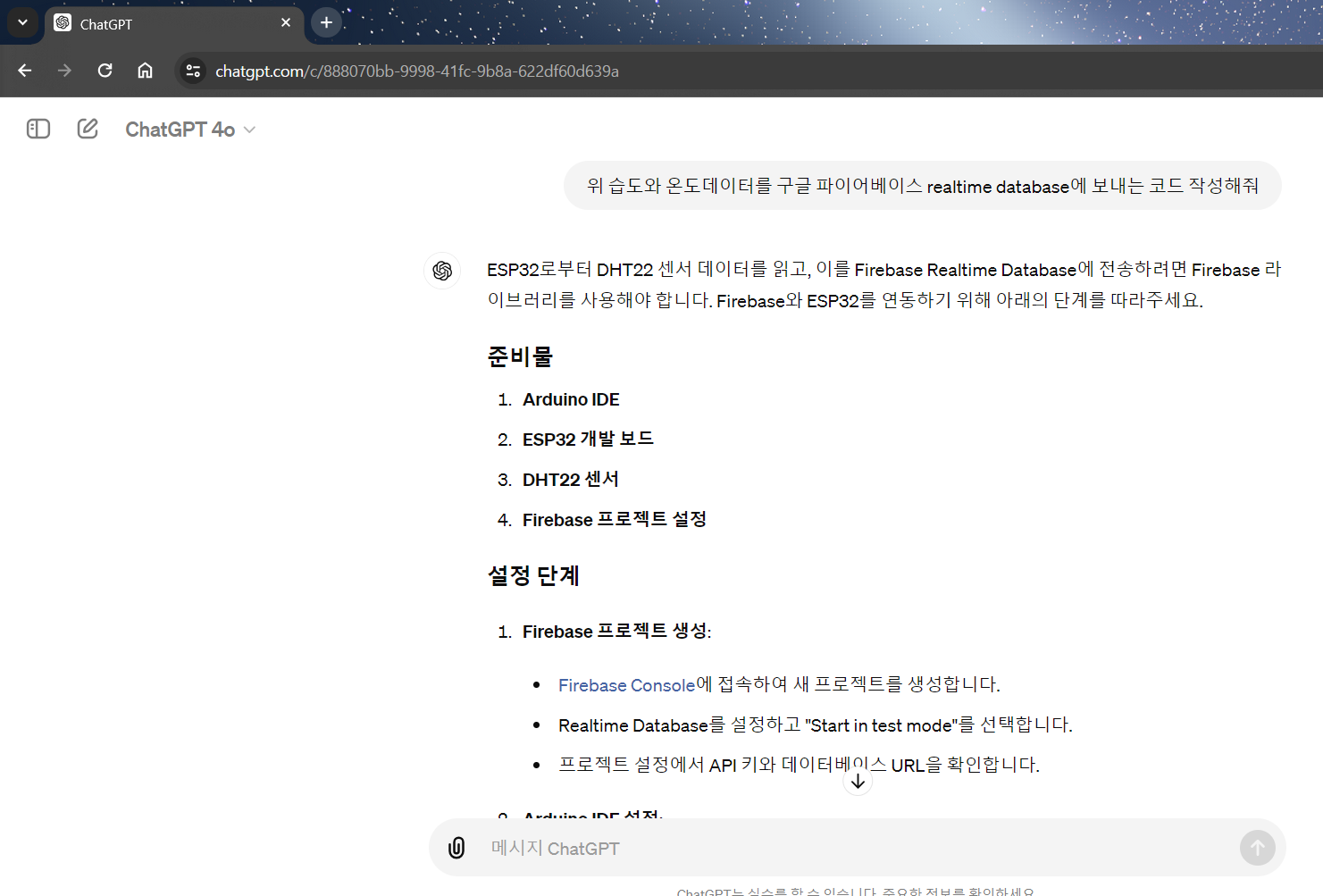
Task: Click the Firebase 프로젝트 생성 step
Action: tap(616, 632)
